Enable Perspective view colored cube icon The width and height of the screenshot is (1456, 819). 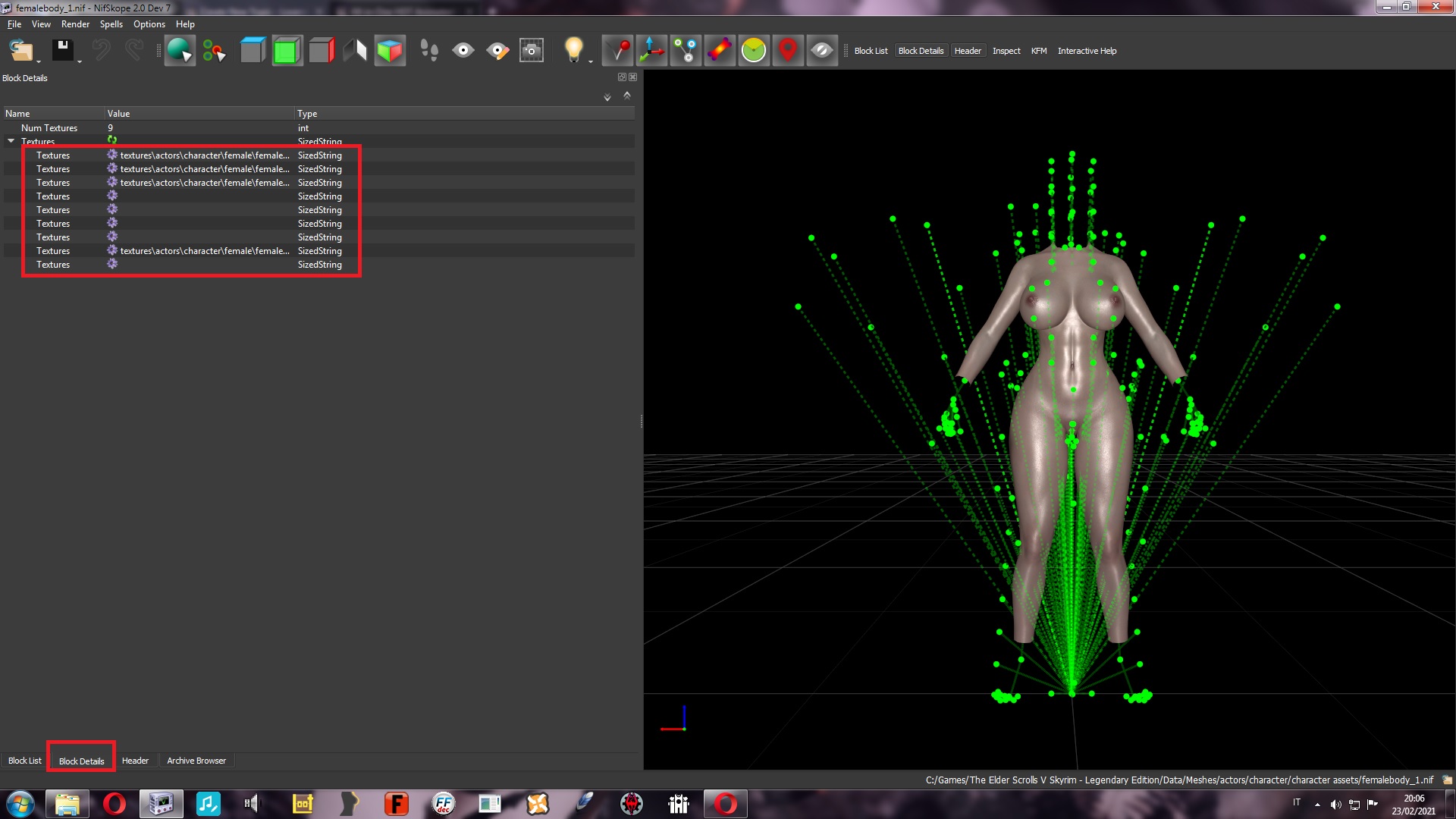(390, 51)
